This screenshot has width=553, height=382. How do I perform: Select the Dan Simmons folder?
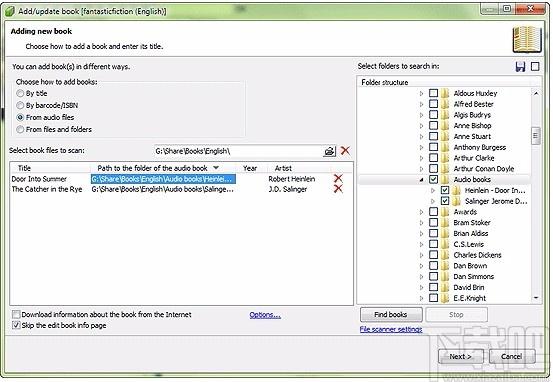pos(473,276)
